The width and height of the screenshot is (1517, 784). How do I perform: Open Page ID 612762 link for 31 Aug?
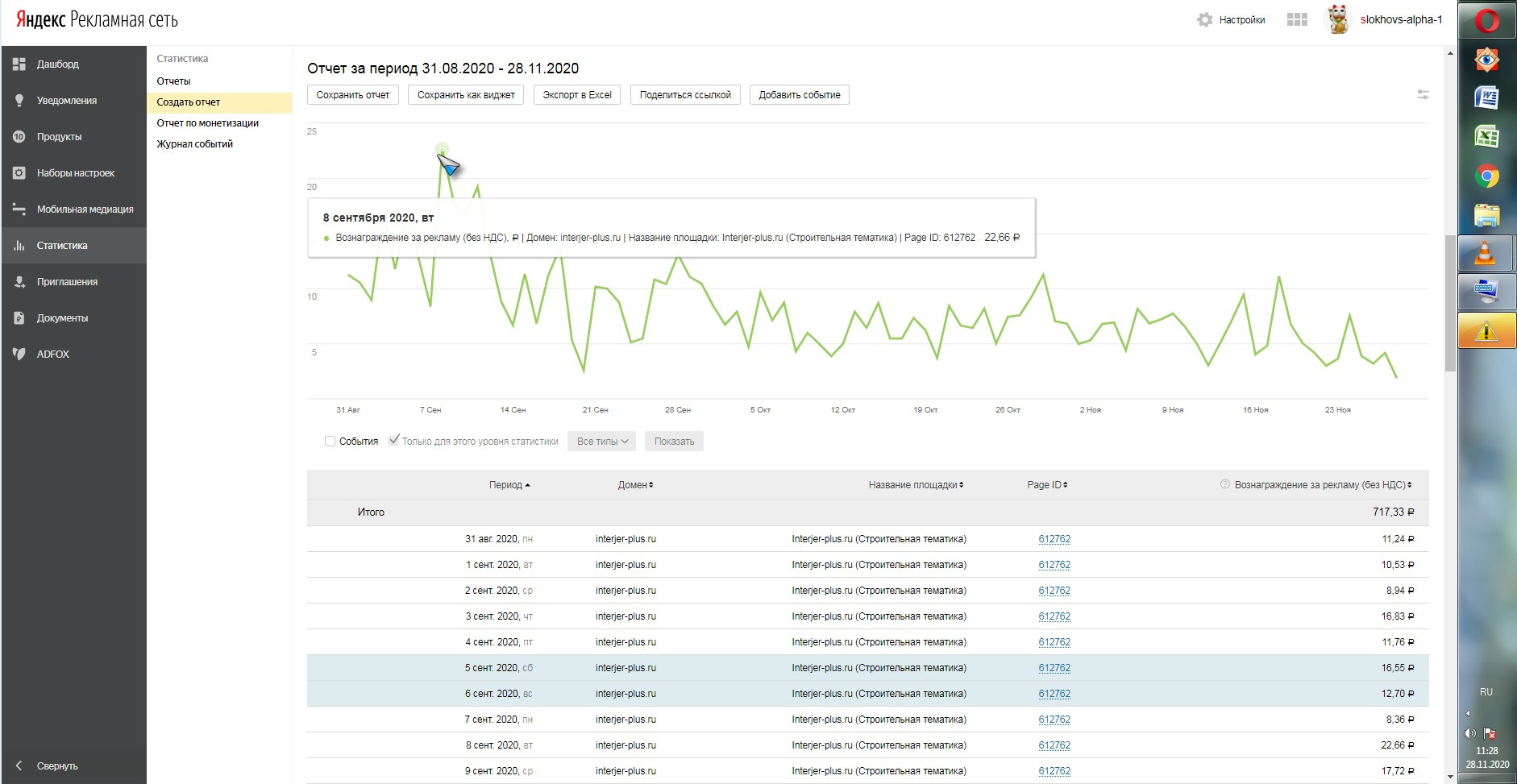1054,539
